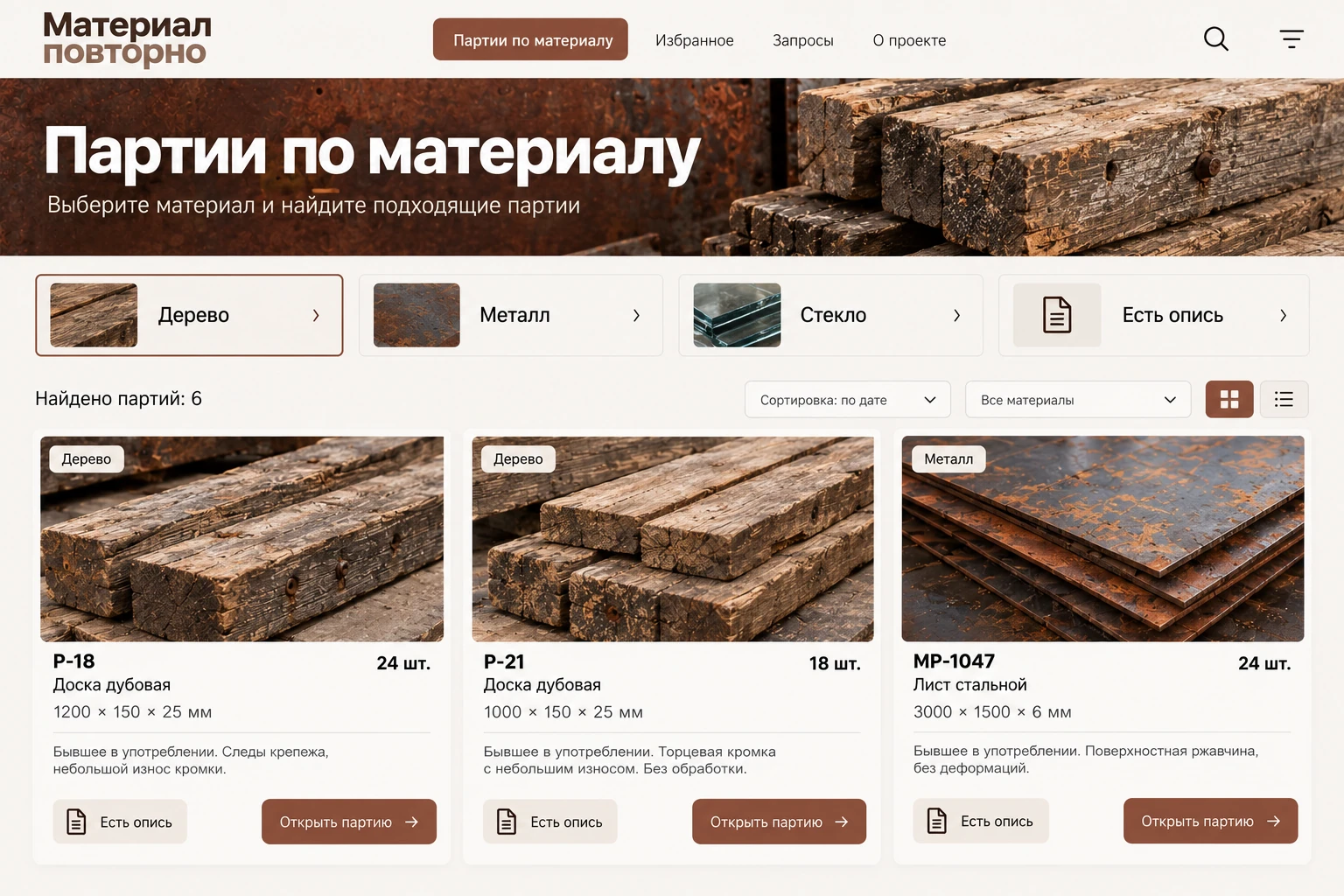Open партию MP-1047 with Открыть партию button
Screen dimensions: 1344x896
click(x=1210, y=821)
